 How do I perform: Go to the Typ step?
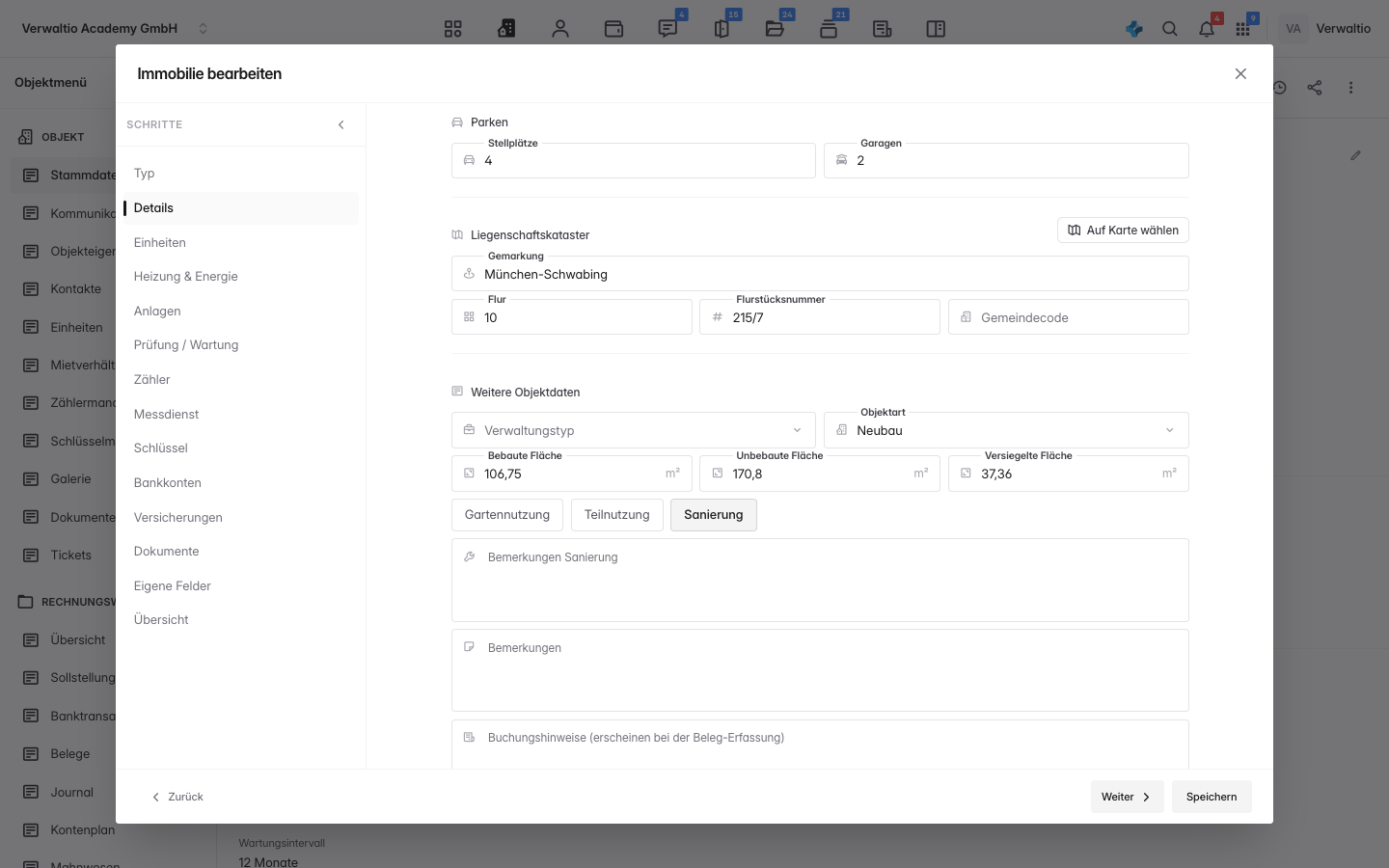(241, 174)
